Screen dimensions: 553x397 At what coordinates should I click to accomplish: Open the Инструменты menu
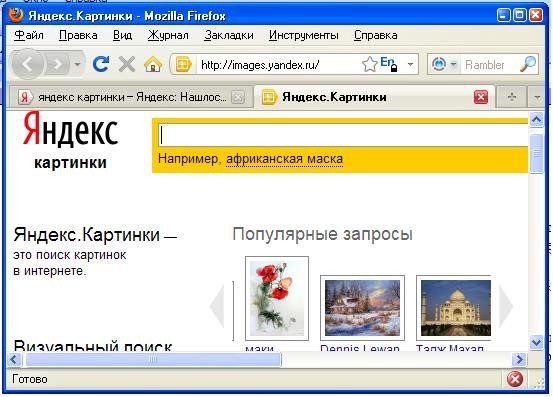click(x=304, y=35)
